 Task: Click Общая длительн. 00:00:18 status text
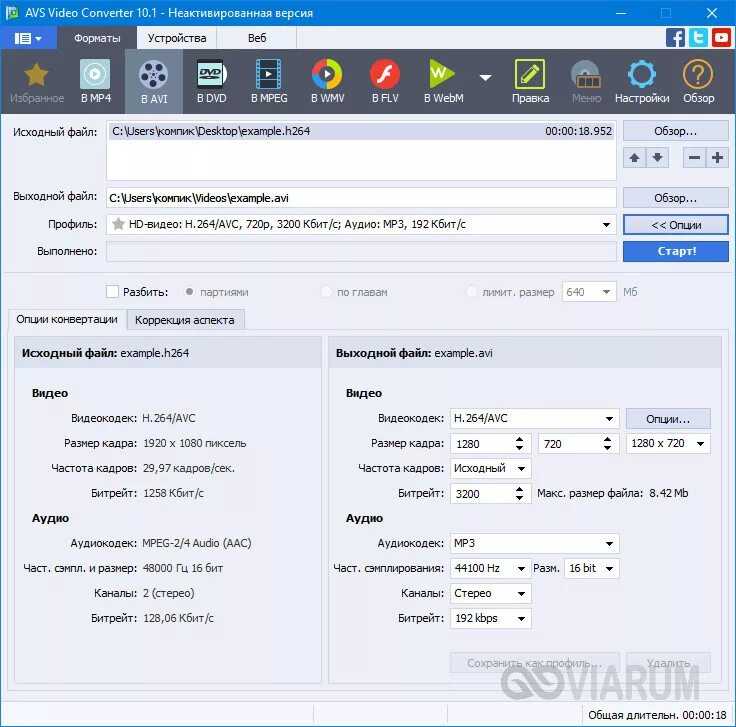(657, 715)
